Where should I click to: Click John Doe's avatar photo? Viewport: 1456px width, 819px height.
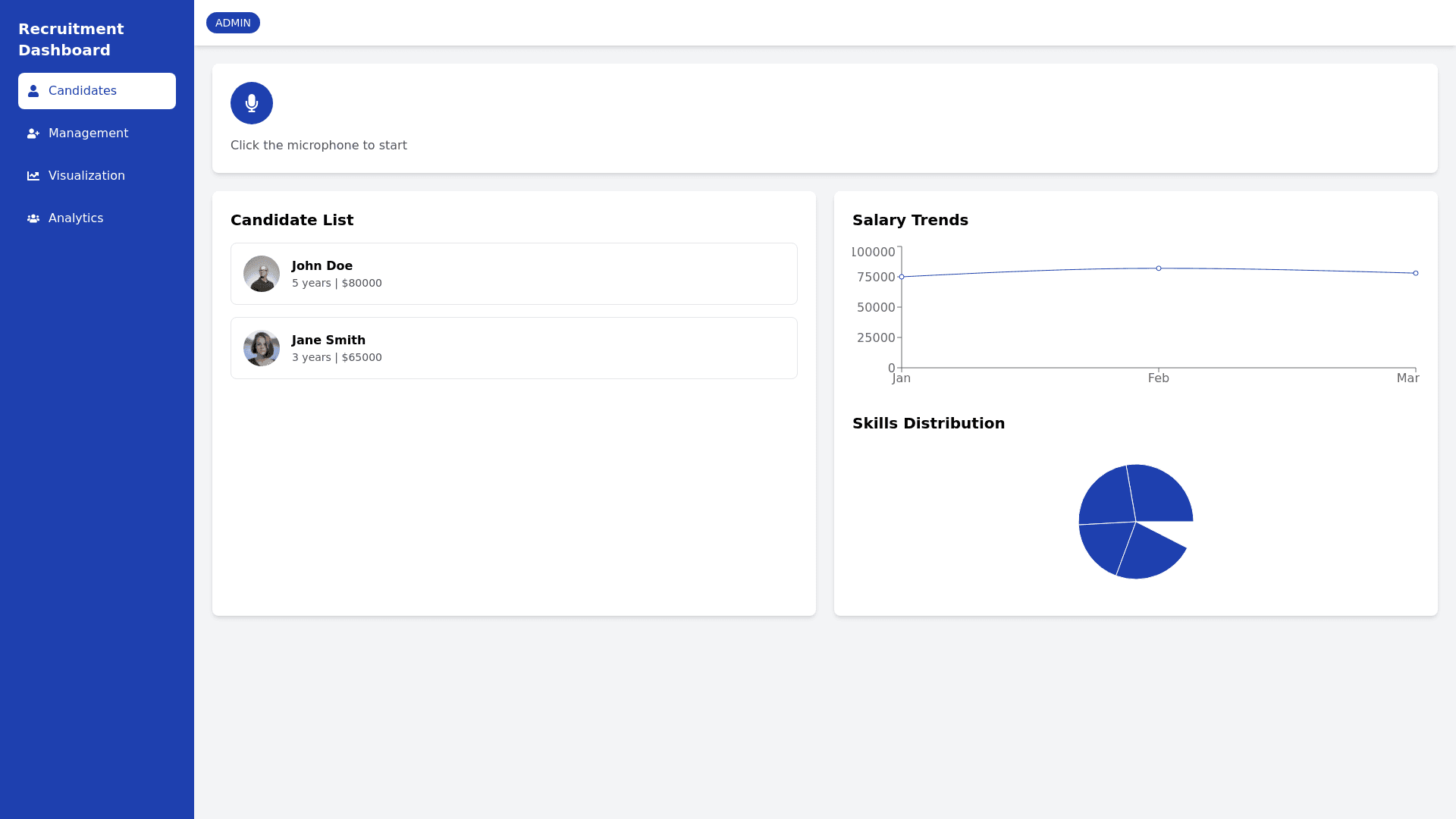pos(262,274)
